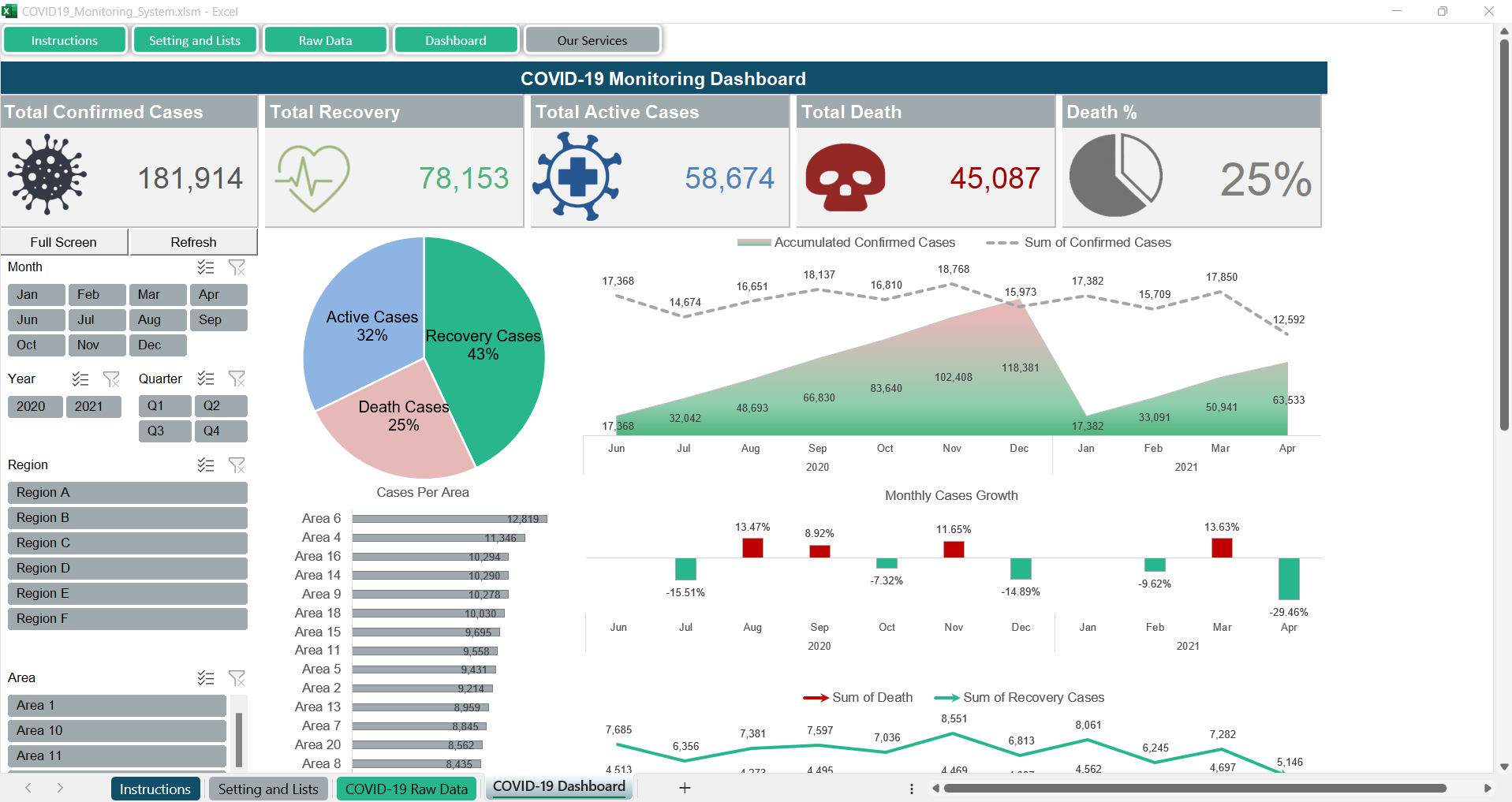1512x802 pixels.
Task: Click the red skull Total Death icon
Action: tap(845, 177)
